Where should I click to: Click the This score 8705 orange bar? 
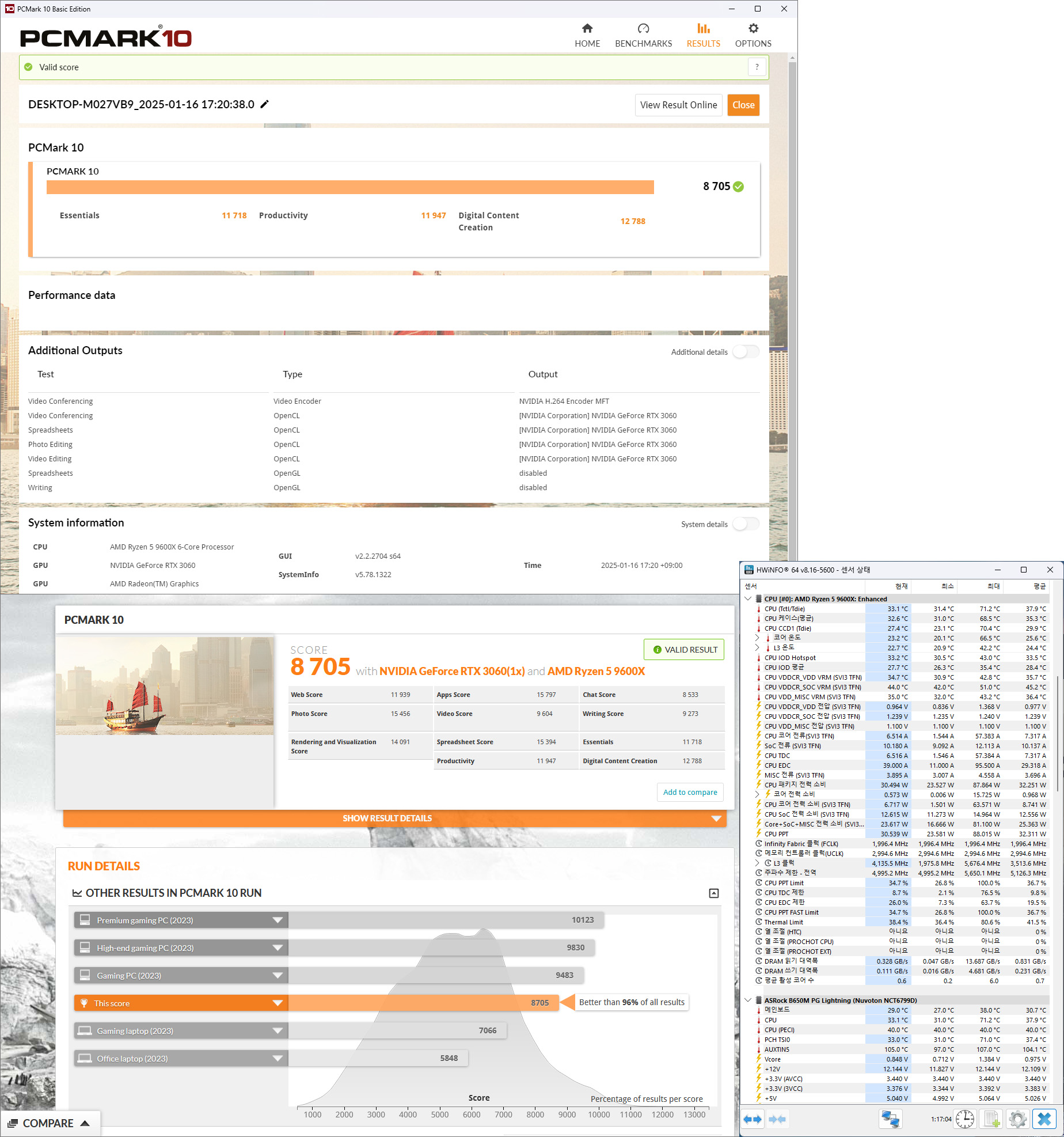423,1003
